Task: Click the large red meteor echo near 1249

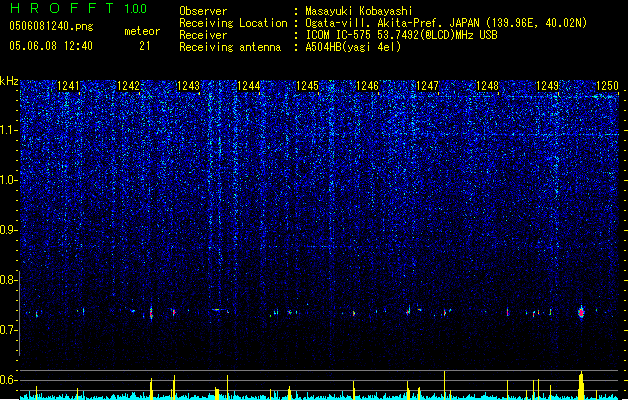Action: pos(581,312)
